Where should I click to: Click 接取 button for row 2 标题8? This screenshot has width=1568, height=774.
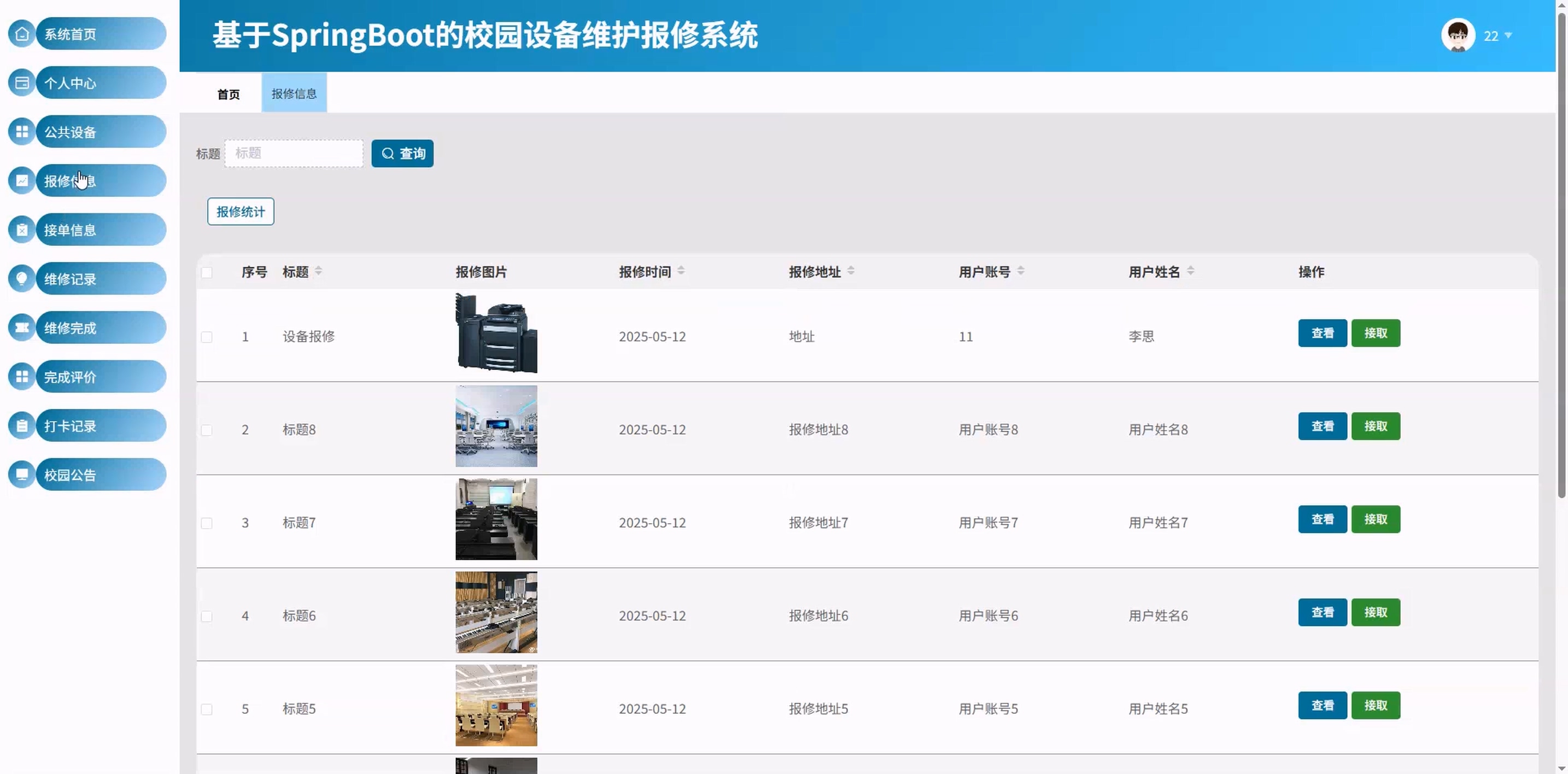1376,426
